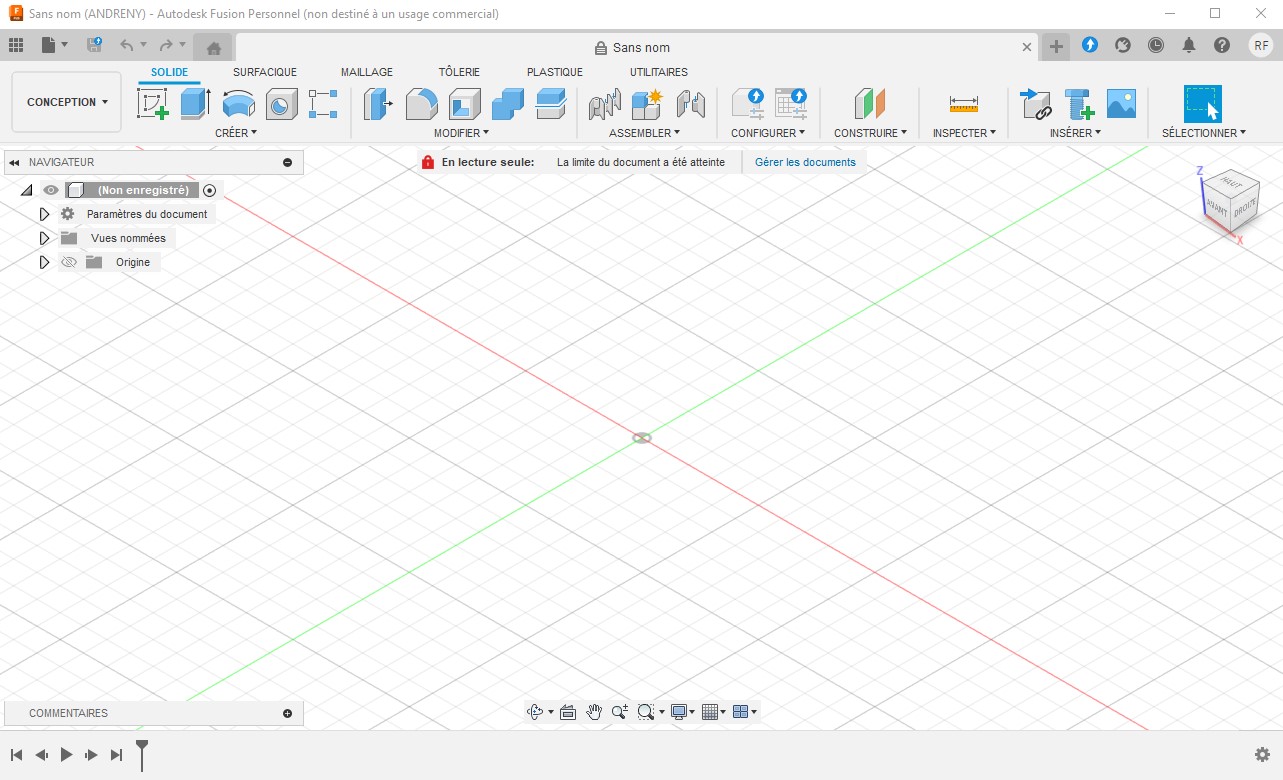Select the Hole tool
This screenshot has width=1283, height=780.
pyautogui.click(x=281, y=104)
